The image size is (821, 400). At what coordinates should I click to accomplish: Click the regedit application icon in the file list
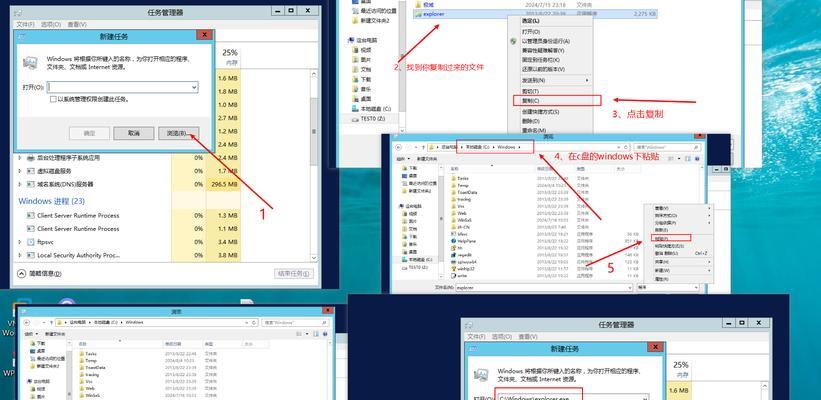pyautogui.click(x=453, y=254)
